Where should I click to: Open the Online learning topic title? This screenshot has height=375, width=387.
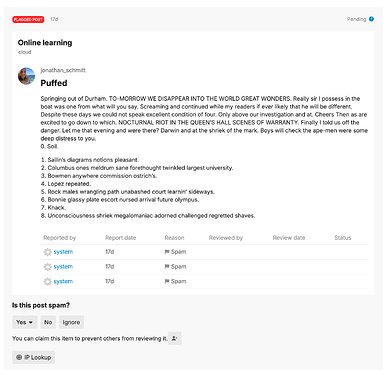pos(45,43)
